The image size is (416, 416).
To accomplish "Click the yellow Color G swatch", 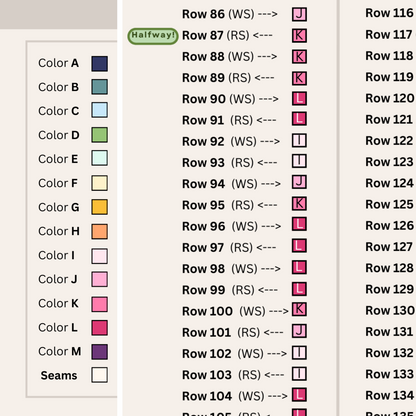I will click(100, 207).
